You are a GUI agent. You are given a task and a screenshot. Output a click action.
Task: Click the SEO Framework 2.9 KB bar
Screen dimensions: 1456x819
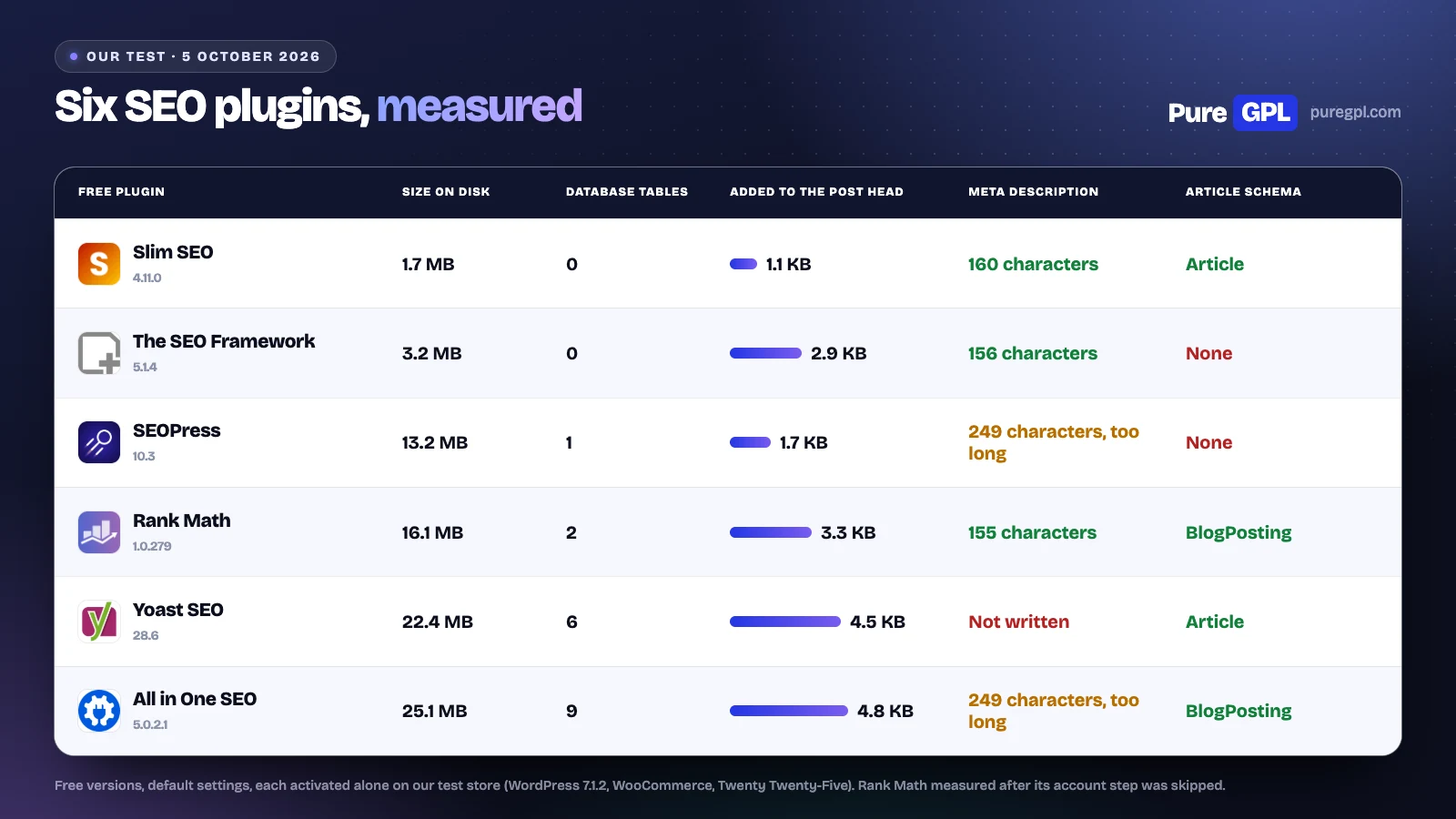click(x=765, y=353)
